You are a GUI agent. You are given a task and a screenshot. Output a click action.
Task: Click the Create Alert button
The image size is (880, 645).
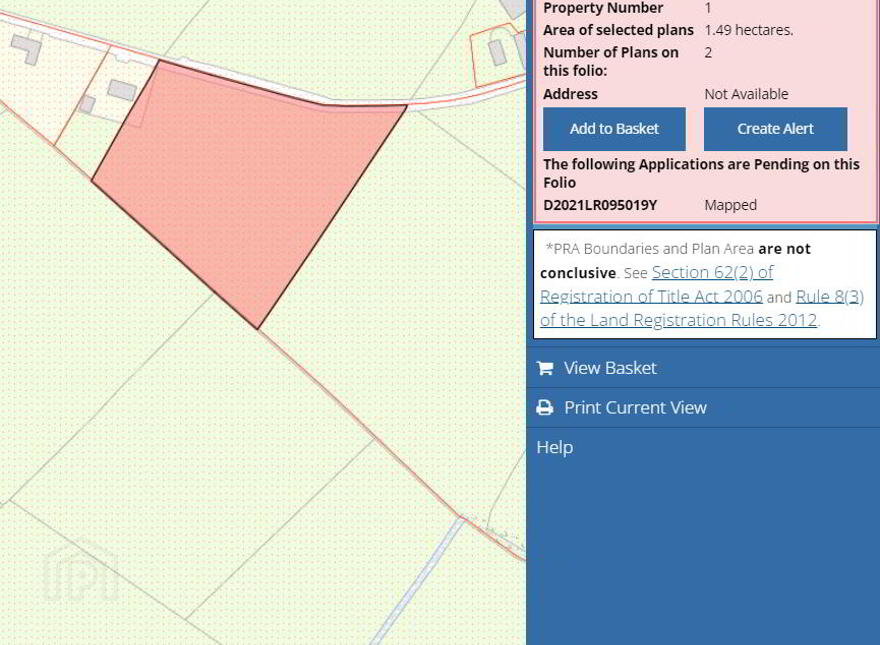click(x=775, y=129)
